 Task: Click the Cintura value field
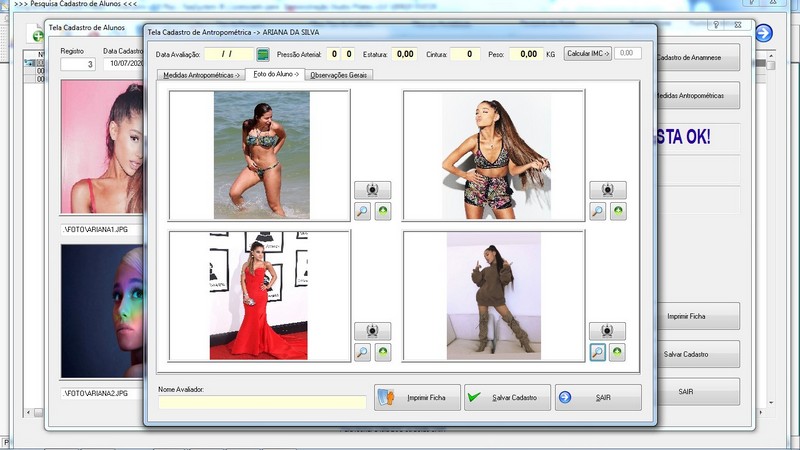coord(465,54)
